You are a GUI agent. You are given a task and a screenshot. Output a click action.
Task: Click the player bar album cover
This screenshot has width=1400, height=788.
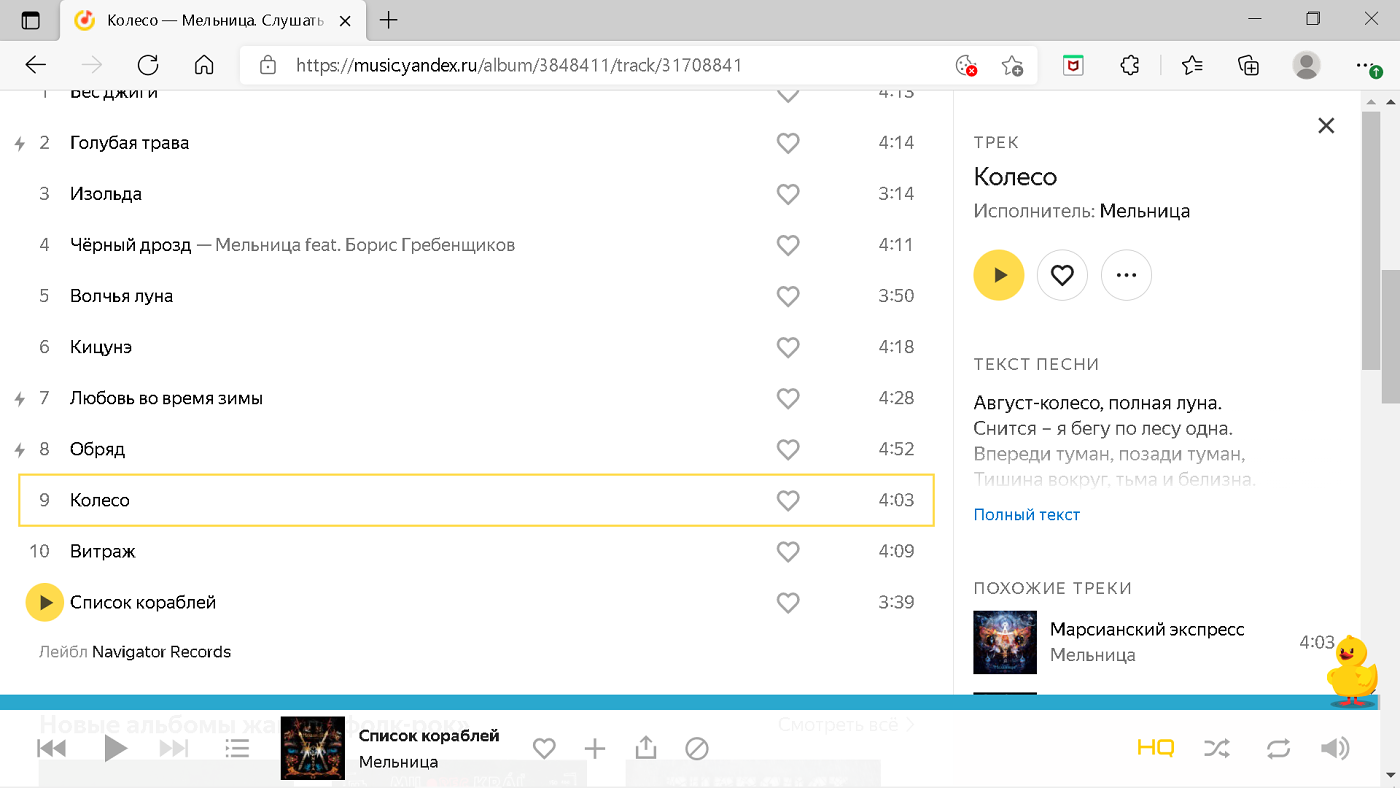click(313, 748)
